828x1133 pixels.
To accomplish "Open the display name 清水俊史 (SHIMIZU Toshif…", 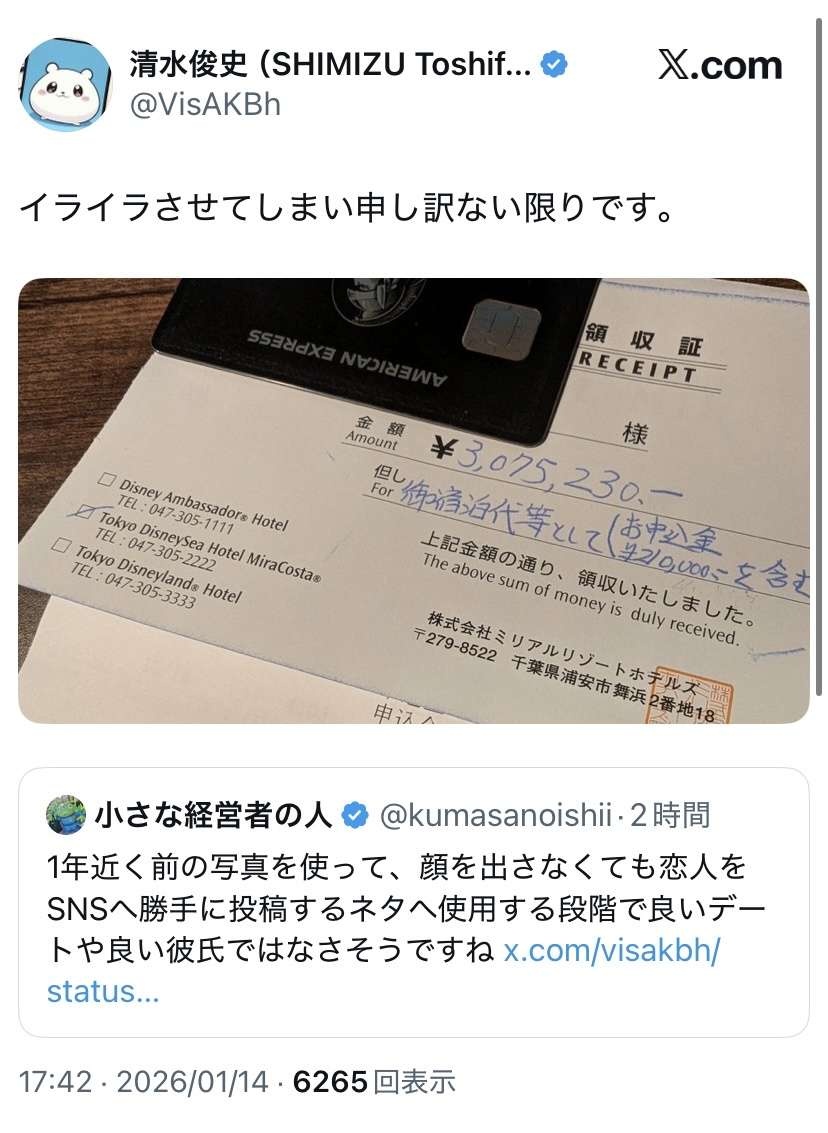I will (329, 64).
